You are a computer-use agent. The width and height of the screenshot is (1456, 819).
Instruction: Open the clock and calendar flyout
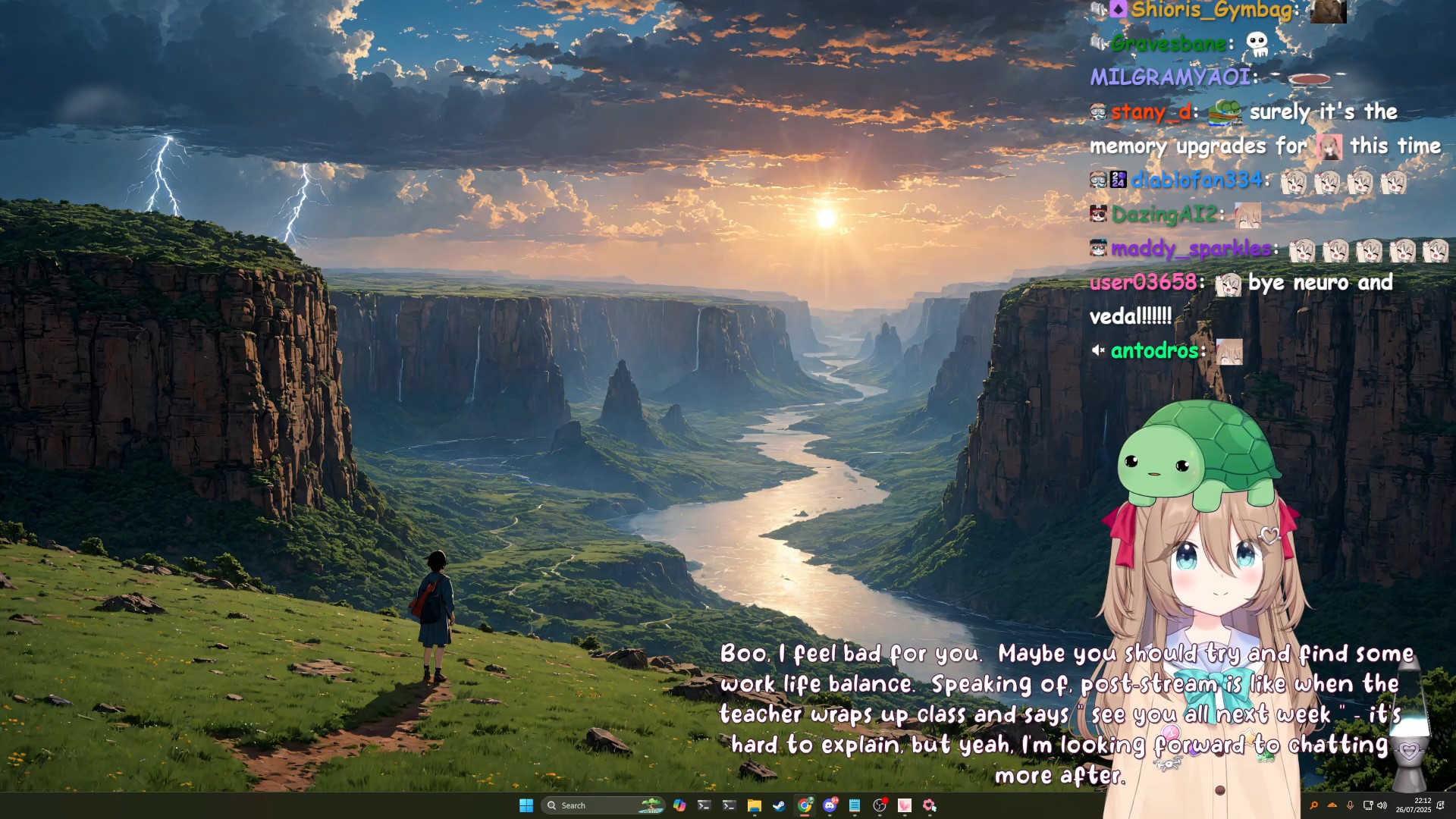[1414, 805]
